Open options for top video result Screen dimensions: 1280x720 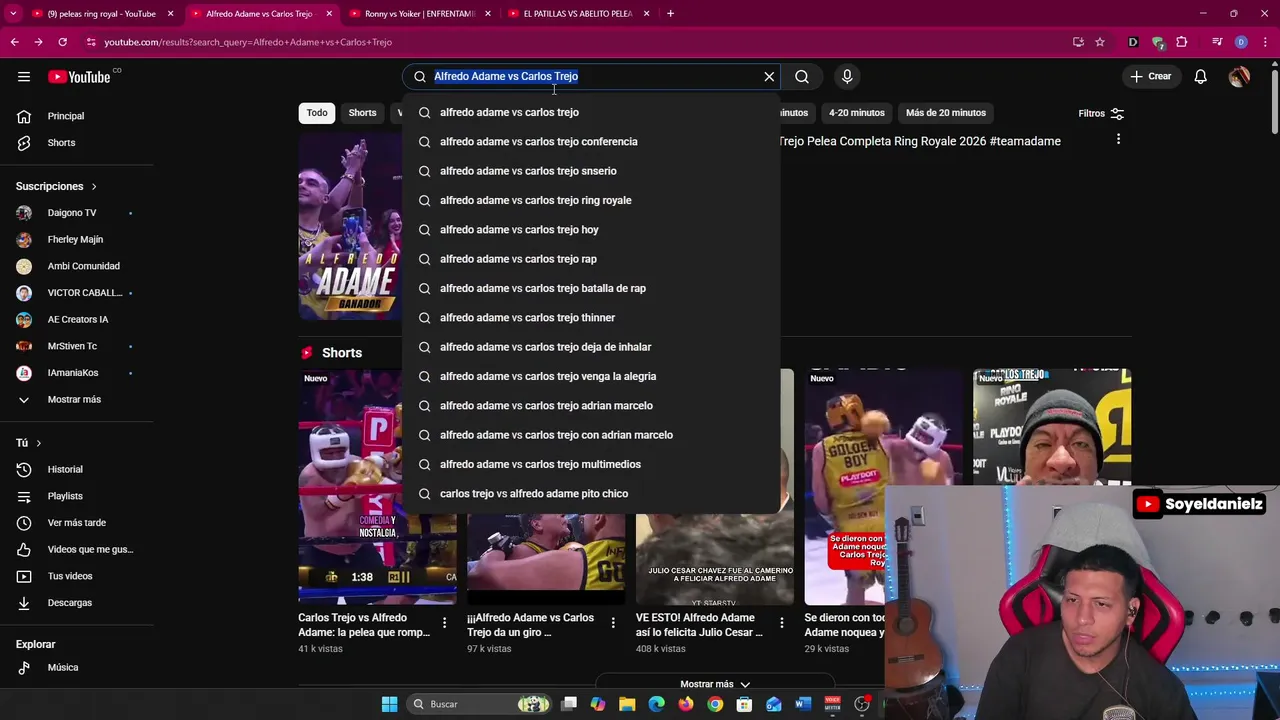[x=1118, y=140]
